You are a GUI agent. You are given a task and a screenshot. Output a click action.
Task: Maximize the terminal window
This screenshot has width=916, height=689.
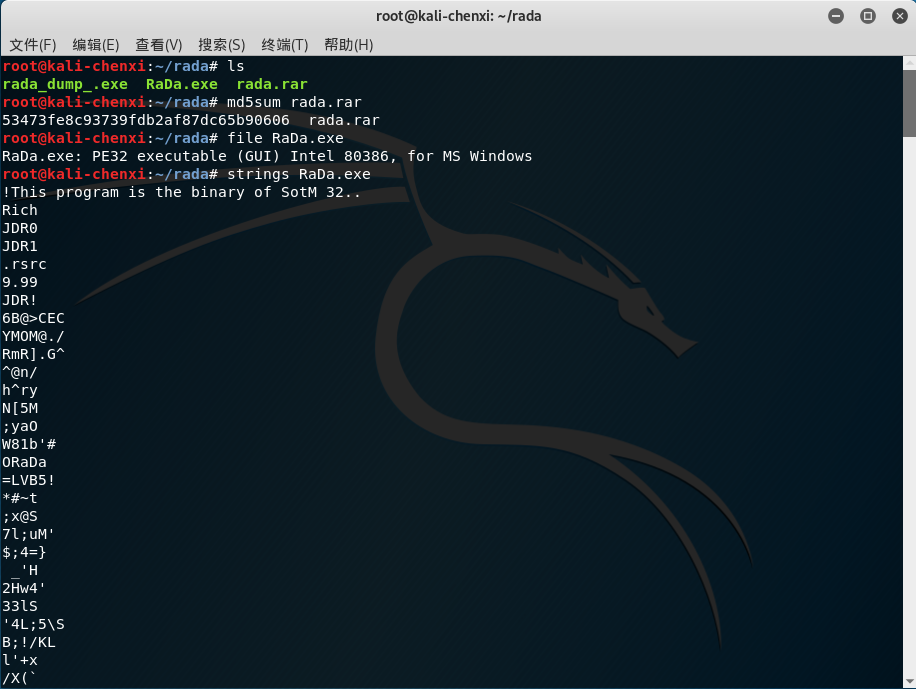(x=868, y=16)
